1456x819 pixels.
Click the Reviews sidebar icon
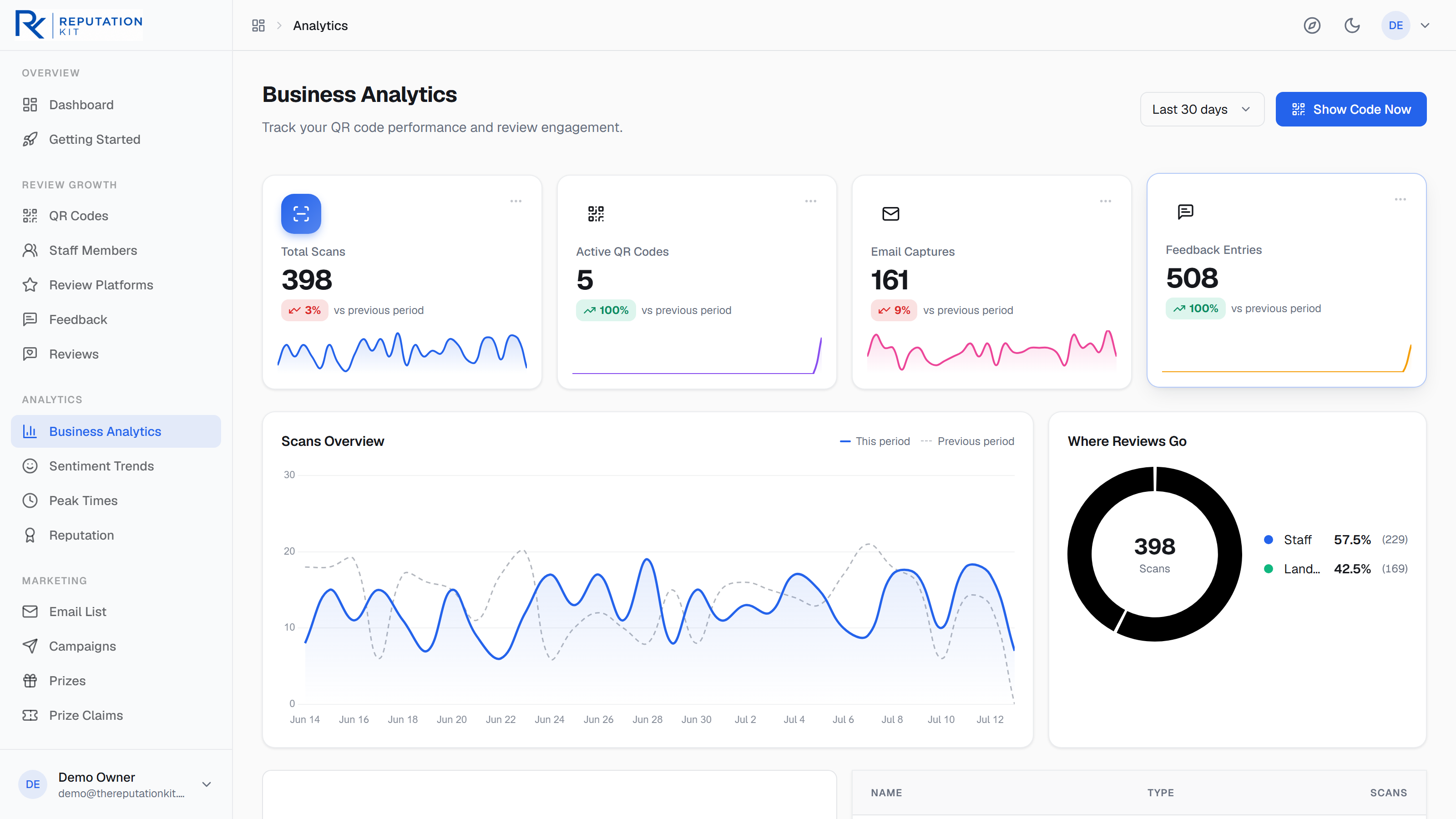[x=30, y=354]
